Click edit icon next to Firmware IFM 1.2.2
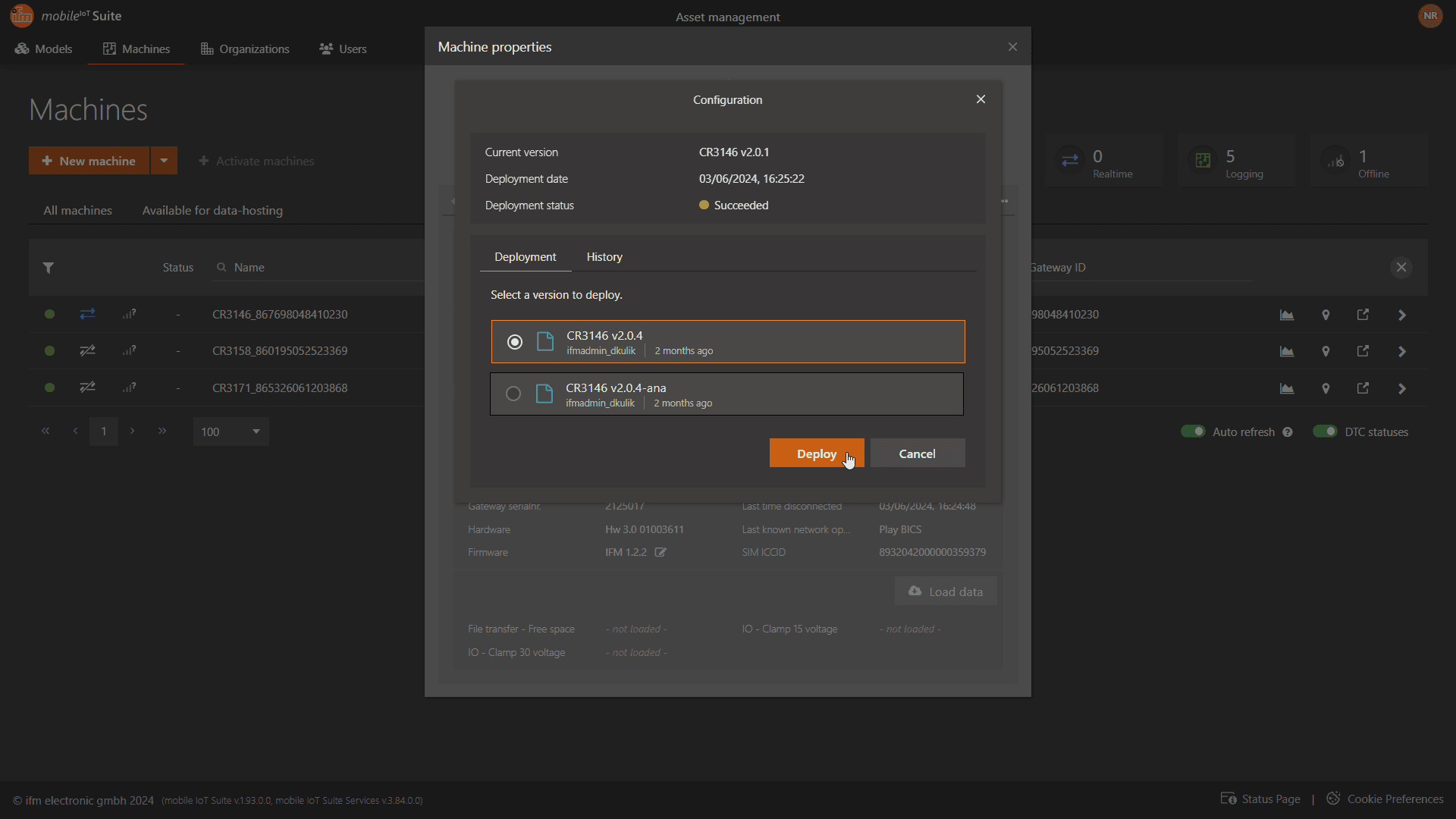 (x=661, y=552)
